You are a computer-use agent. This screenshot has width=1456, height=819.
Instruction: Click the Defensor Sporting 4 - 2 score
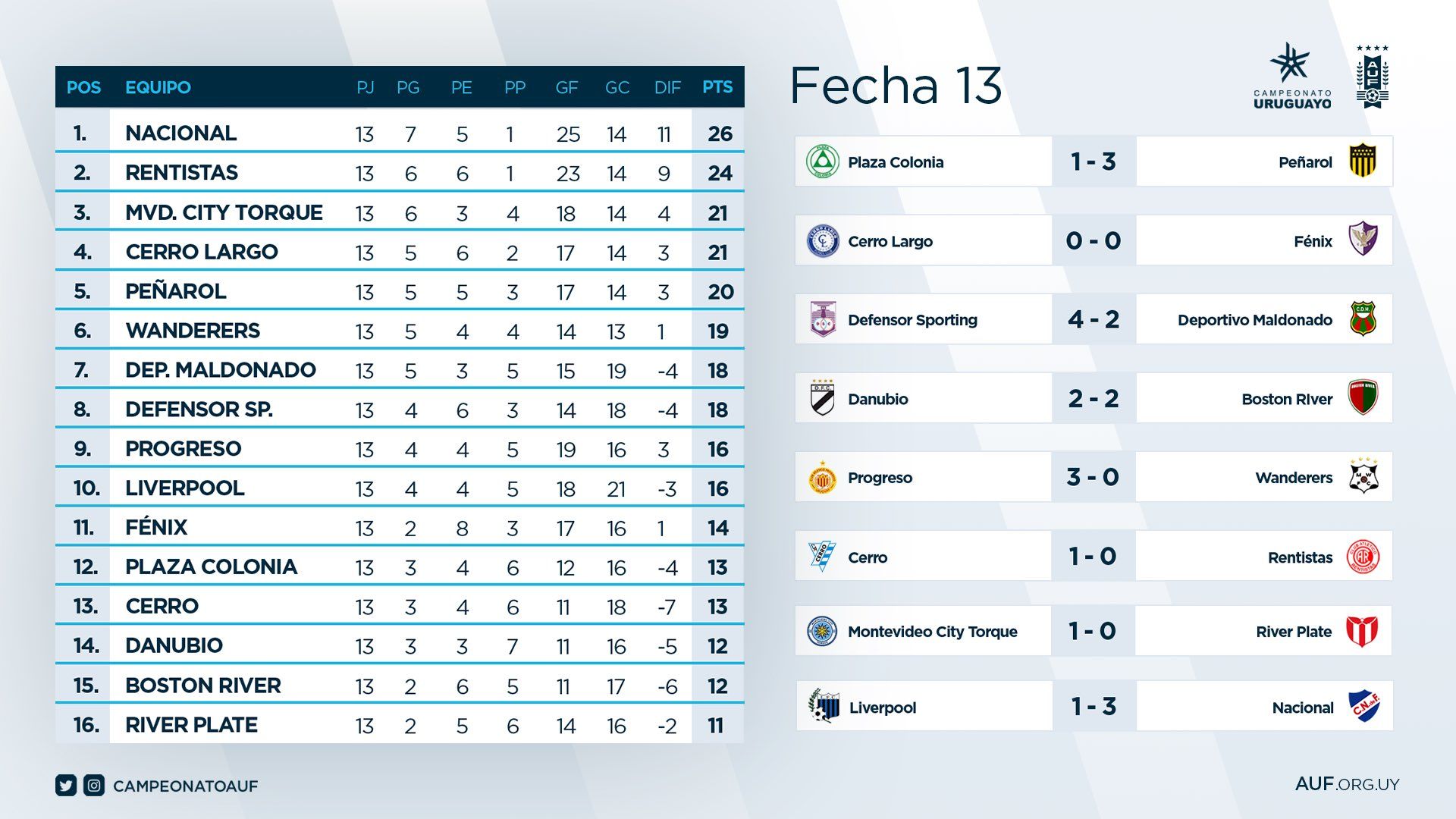tap(1093, 319)
